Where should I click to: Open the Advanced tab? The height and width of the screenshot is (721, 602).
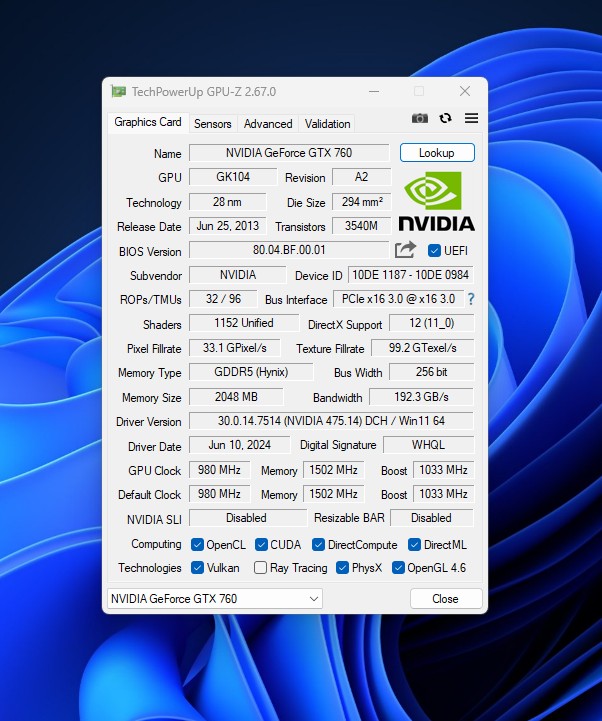coord(268,124)
